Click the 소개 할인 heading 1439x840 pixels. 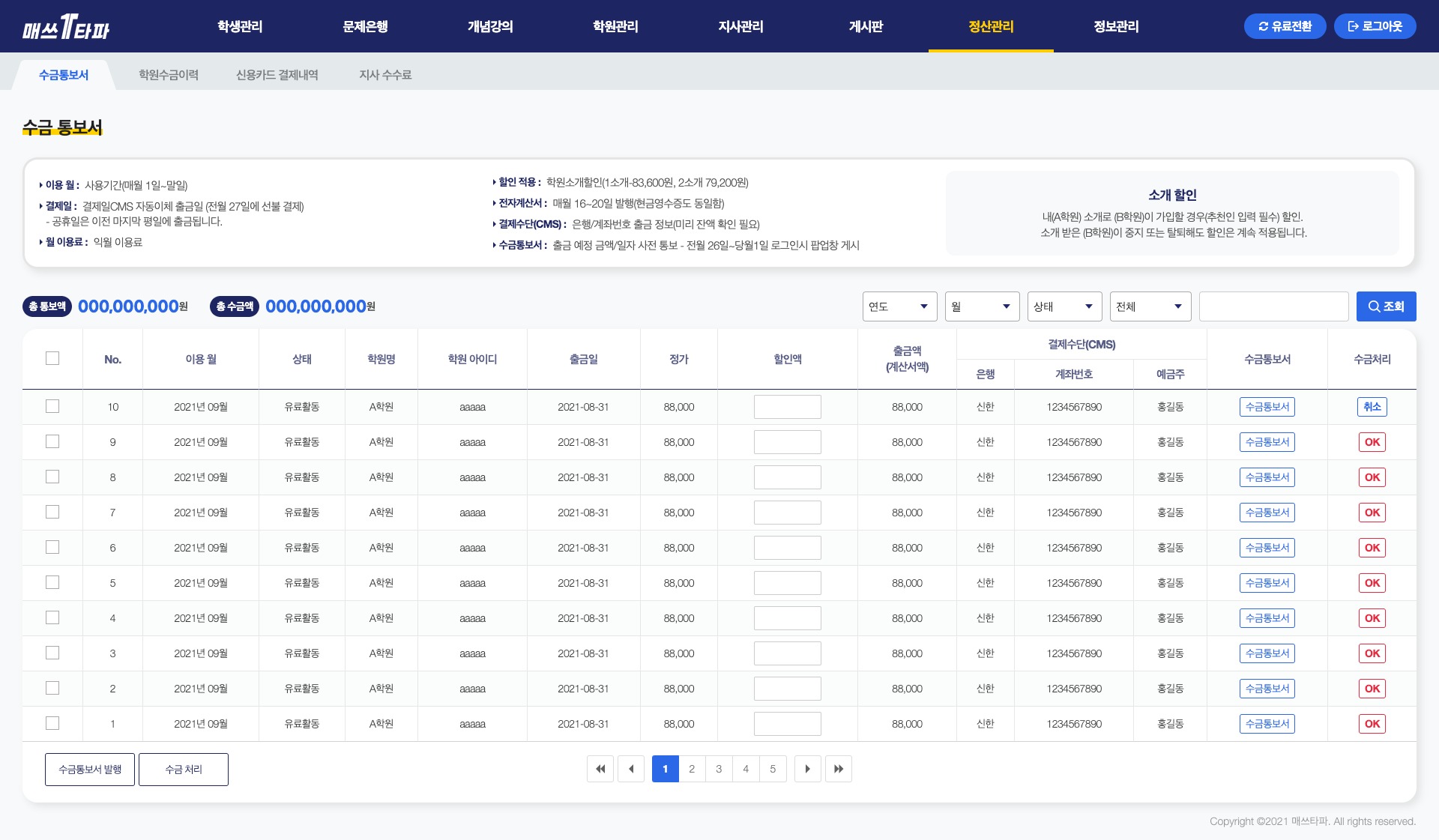coord(1172,195)
